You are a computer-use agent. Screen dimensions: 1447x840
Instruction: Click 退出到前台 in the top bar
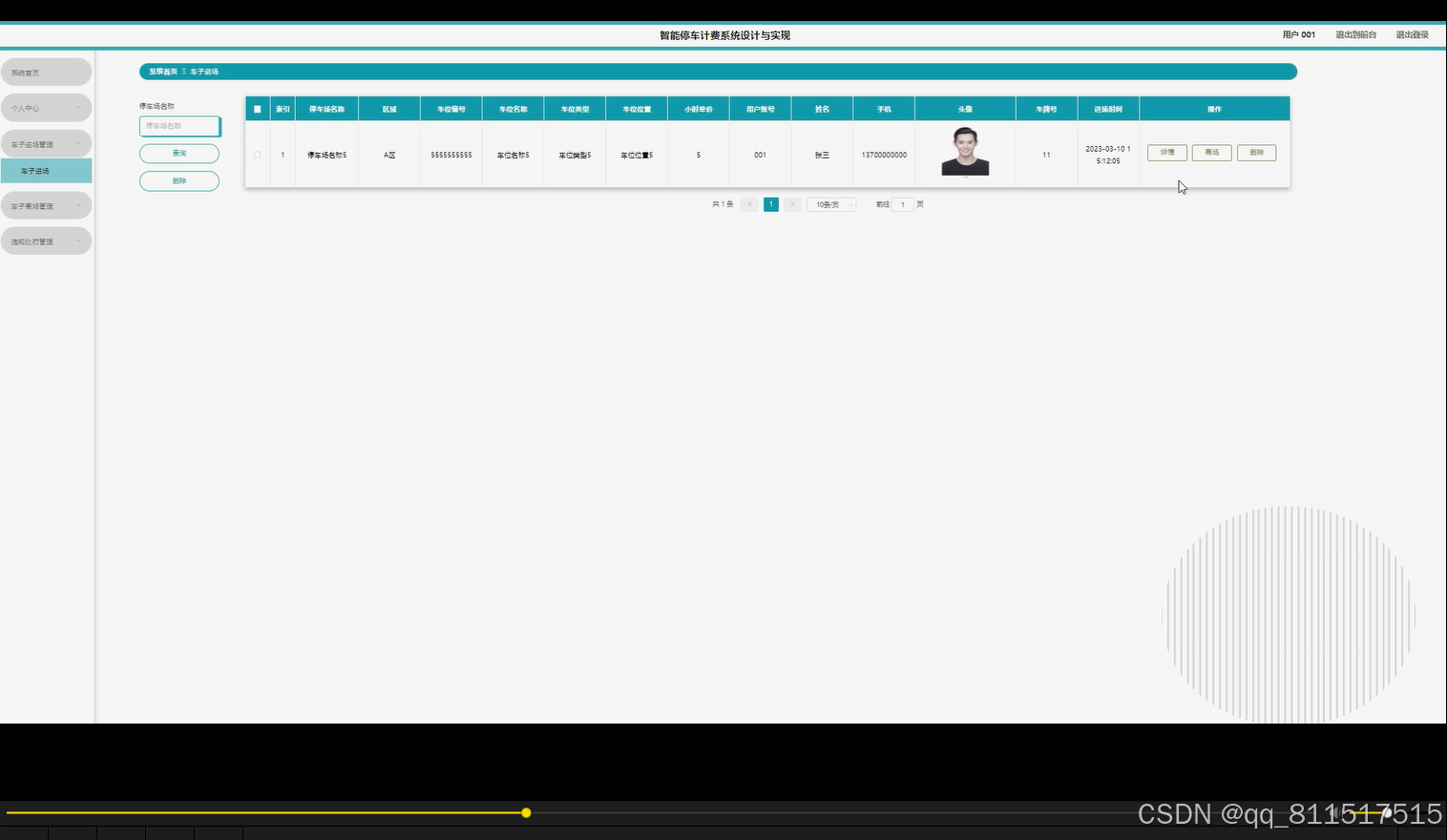pos(1355,34)
